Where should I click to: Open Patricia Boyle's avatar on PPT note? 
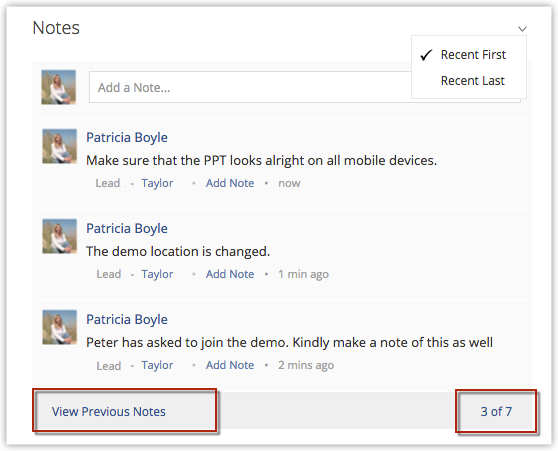(x=59, y=146)
